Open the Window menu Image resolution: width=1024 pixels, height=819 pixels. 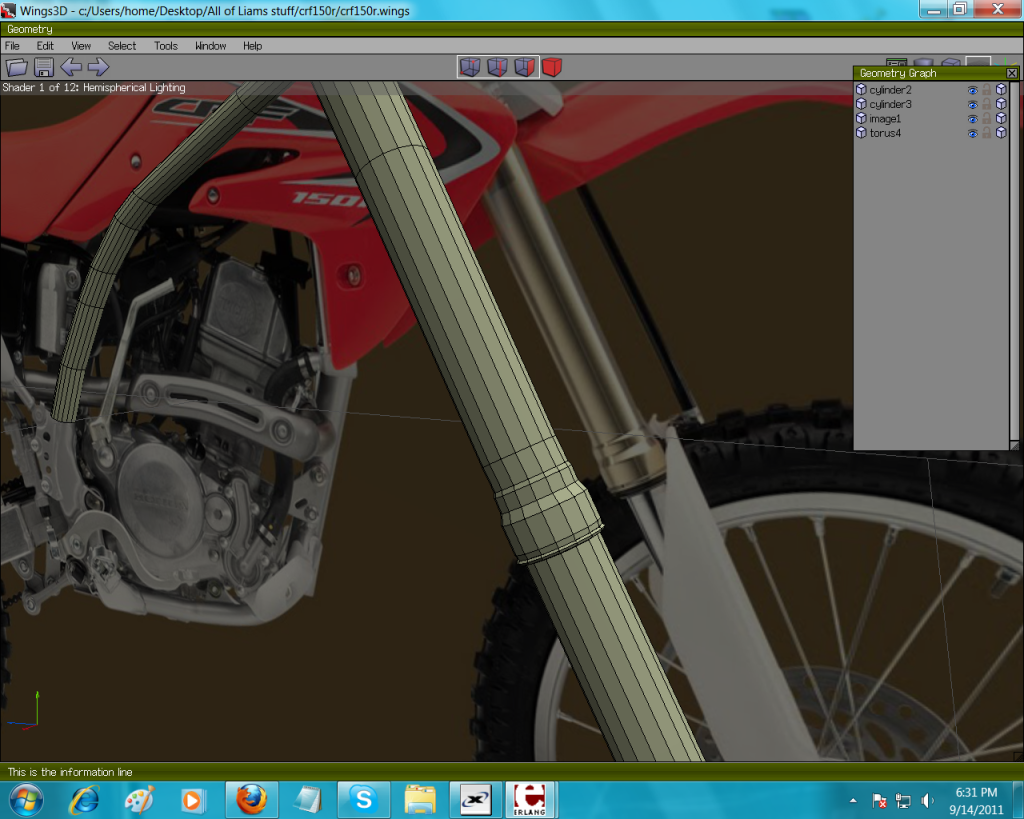click(210, 46)
